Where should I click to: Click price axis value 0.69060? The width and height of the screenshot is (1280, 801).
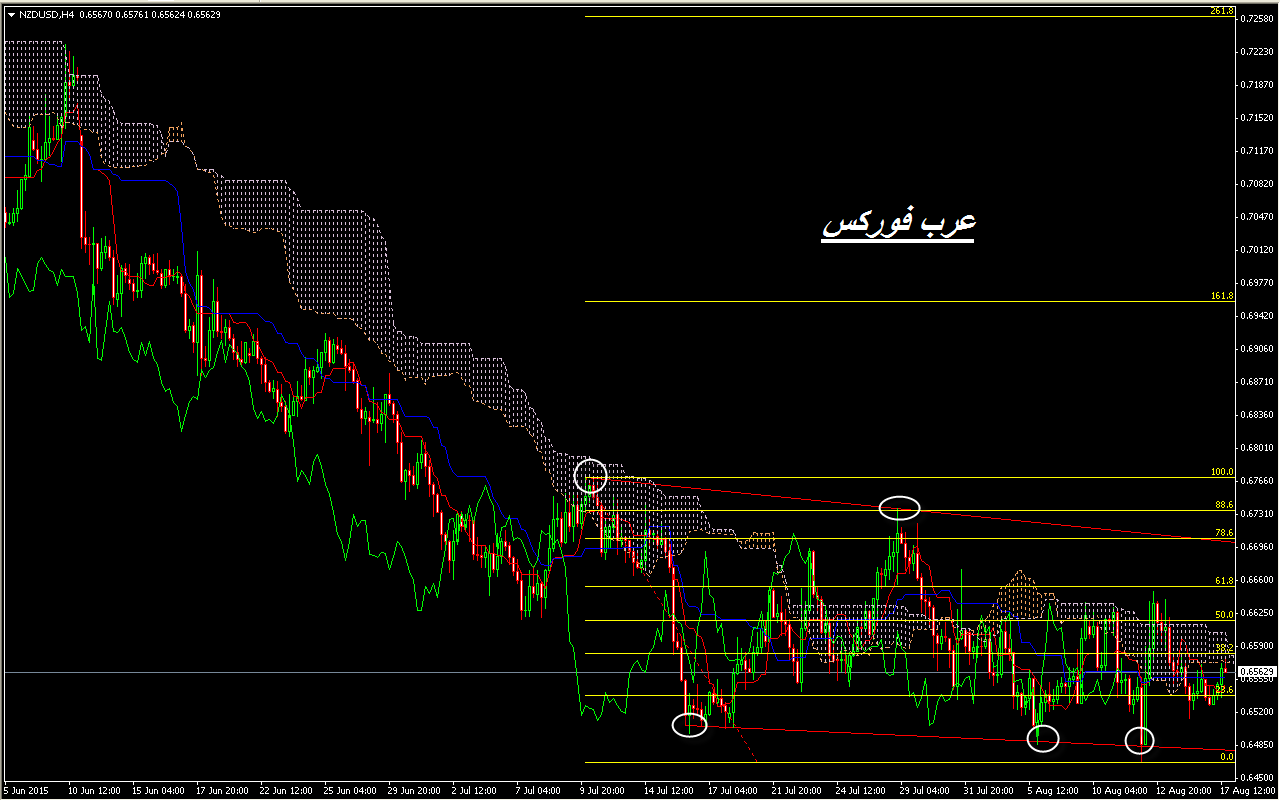coord(1257,349)
